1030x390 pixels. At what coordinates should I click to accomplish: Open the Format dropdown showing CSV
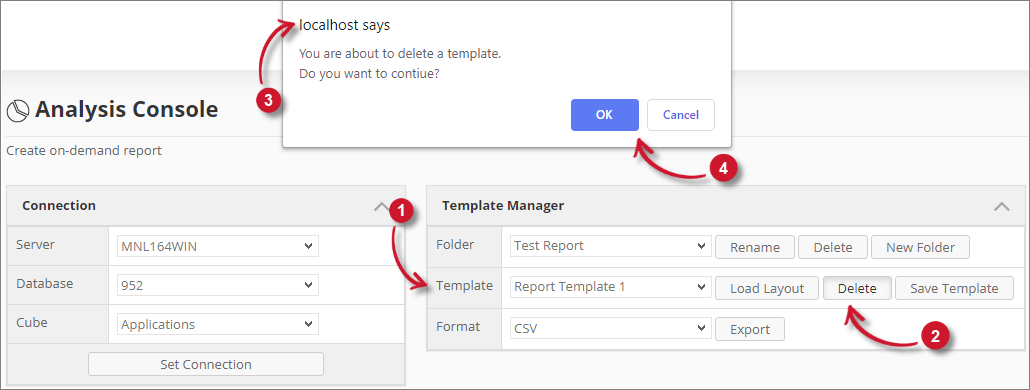pos(610,328)
